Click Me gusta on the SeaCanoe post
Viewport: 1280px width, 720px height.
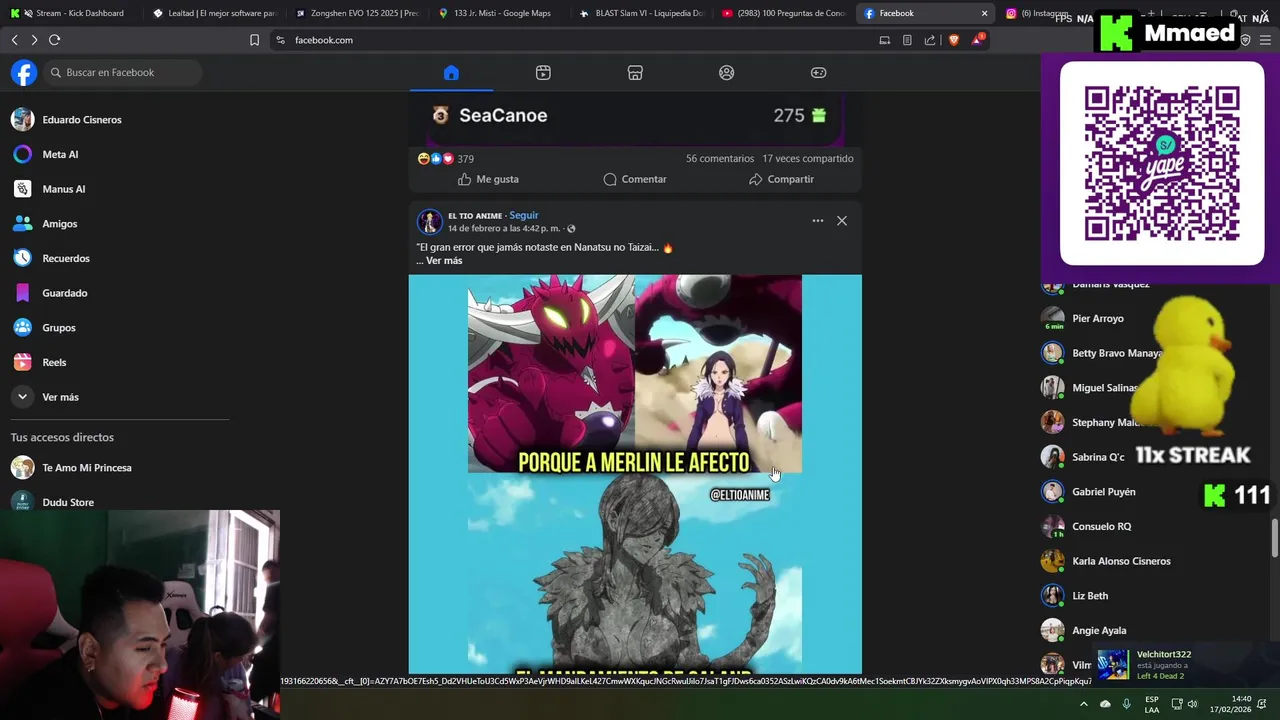488,179
